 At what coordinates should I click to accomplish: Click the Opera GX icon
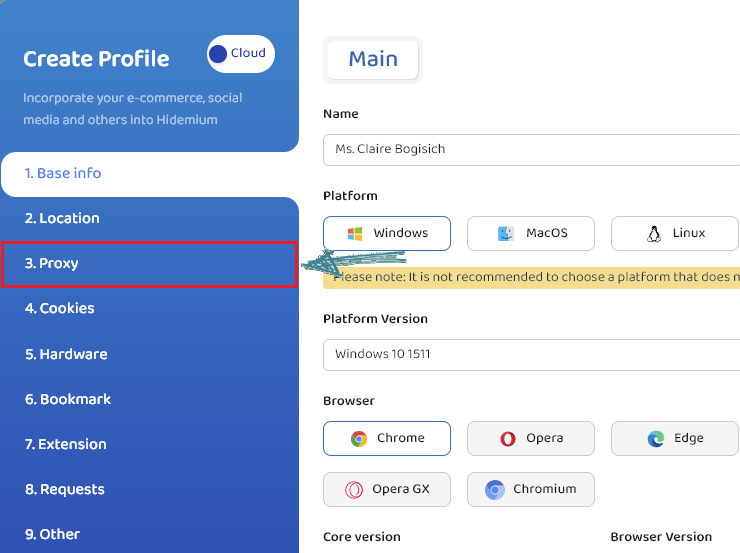point(354,490)
